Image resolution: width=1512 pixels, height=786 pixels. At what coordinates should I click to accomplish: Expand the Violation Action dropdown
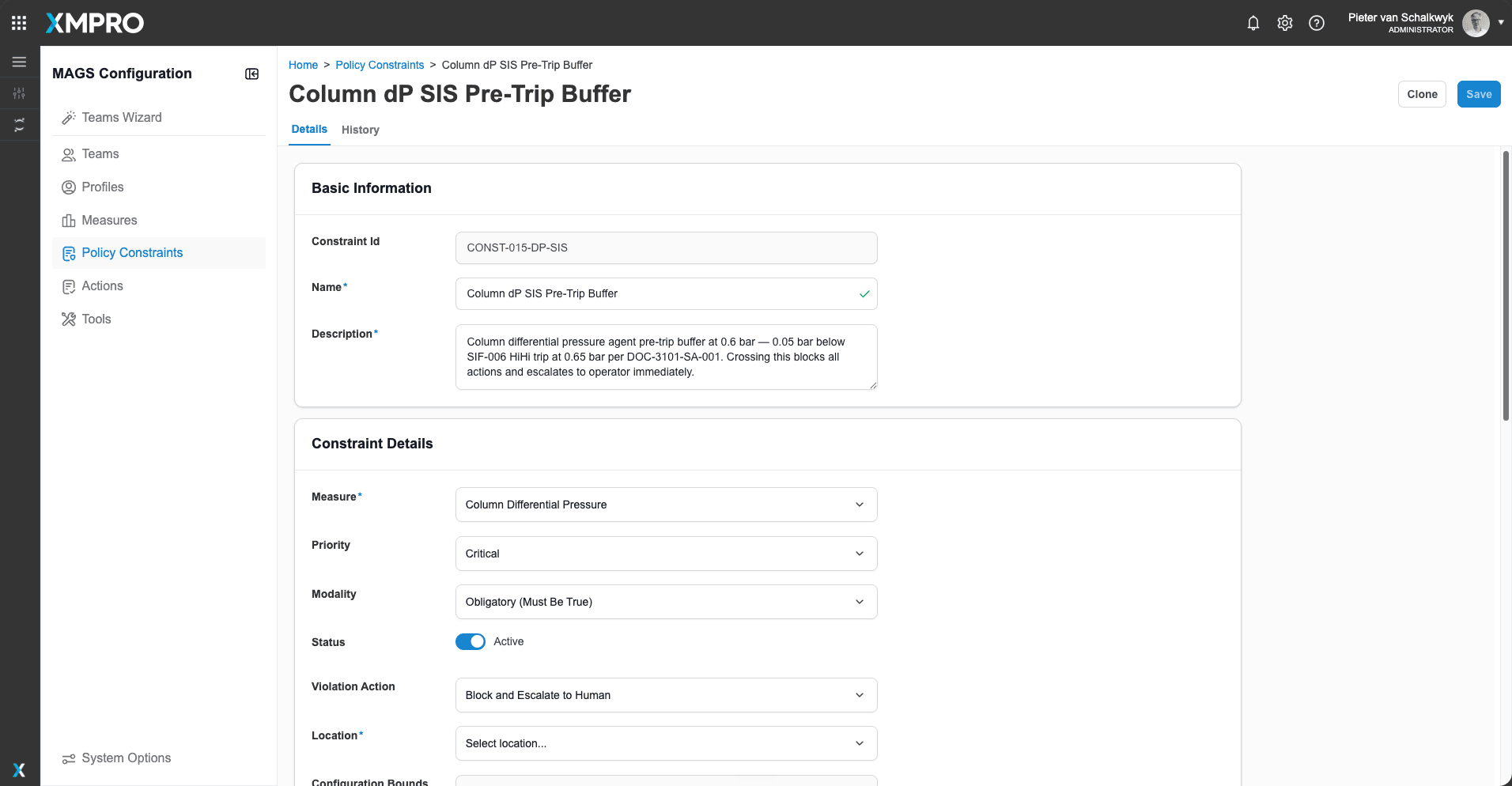click(x=667, y=695)
